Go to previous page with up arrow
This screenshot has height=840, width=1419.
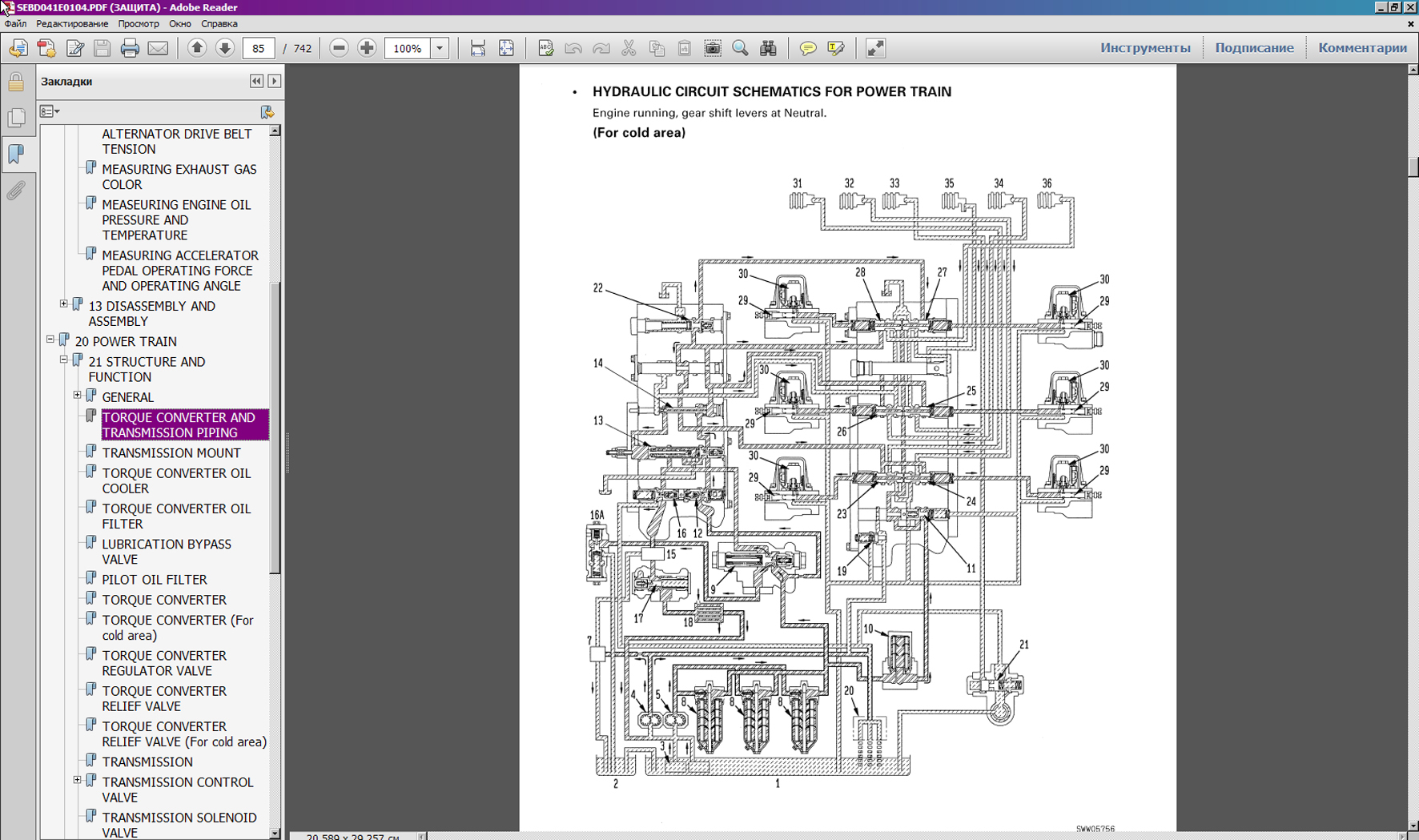point(197,48)
